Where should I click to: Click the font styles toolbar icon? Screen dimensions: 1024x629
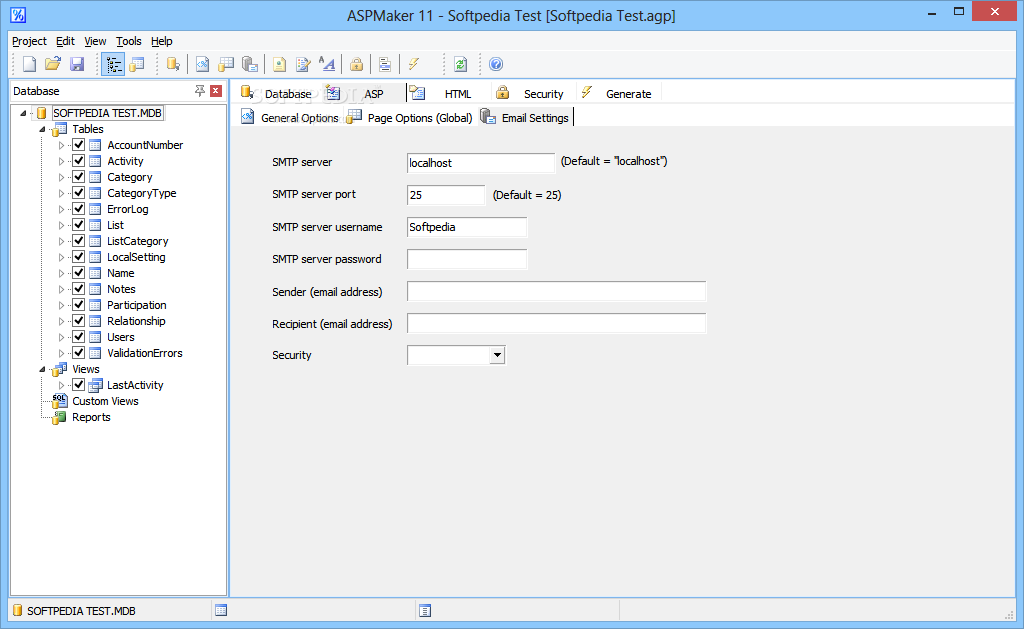327,64
